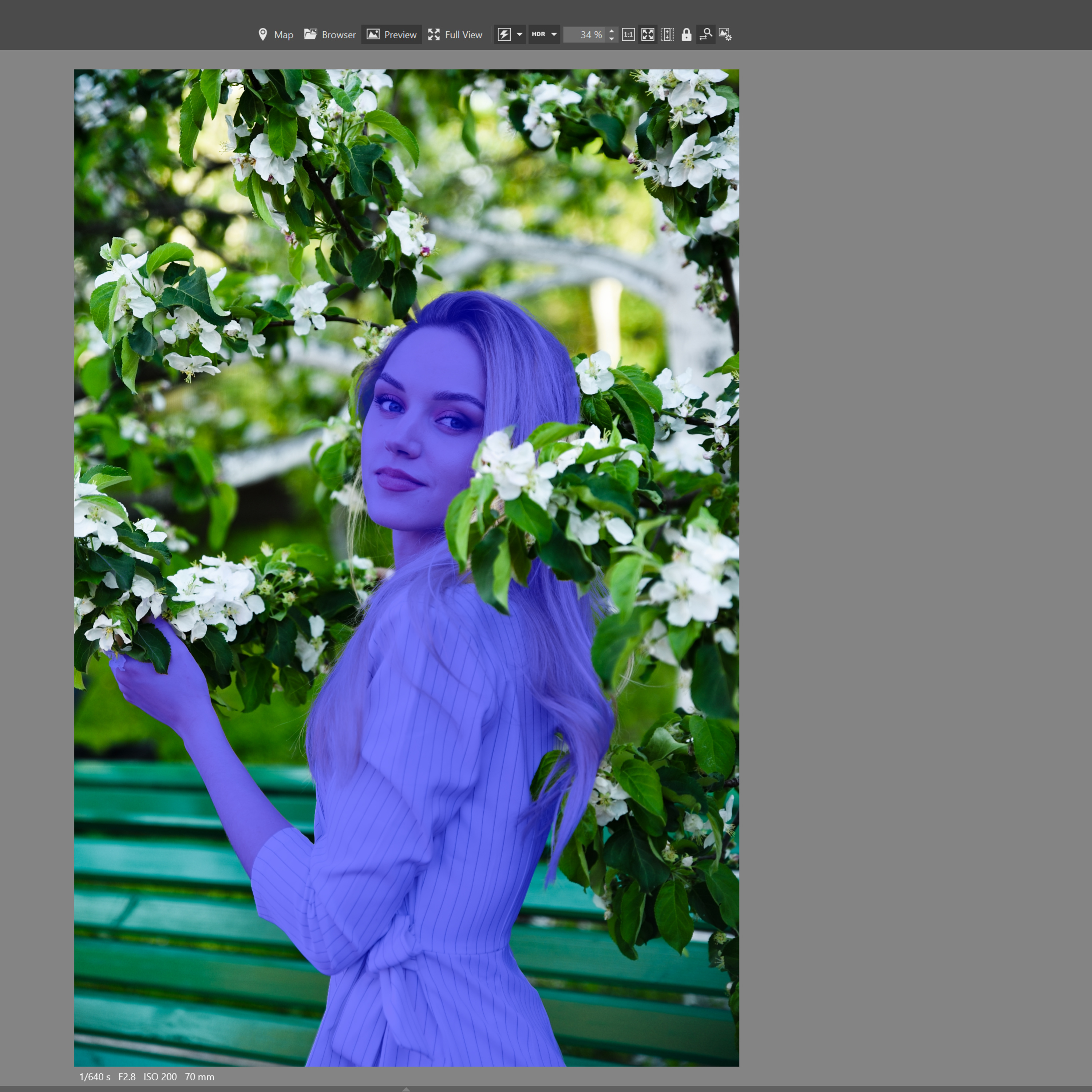Decrease zoom with the down stepper arrow
Image resolution: width=1092 pixels, height=1092 pixels.
coord(612,39)
